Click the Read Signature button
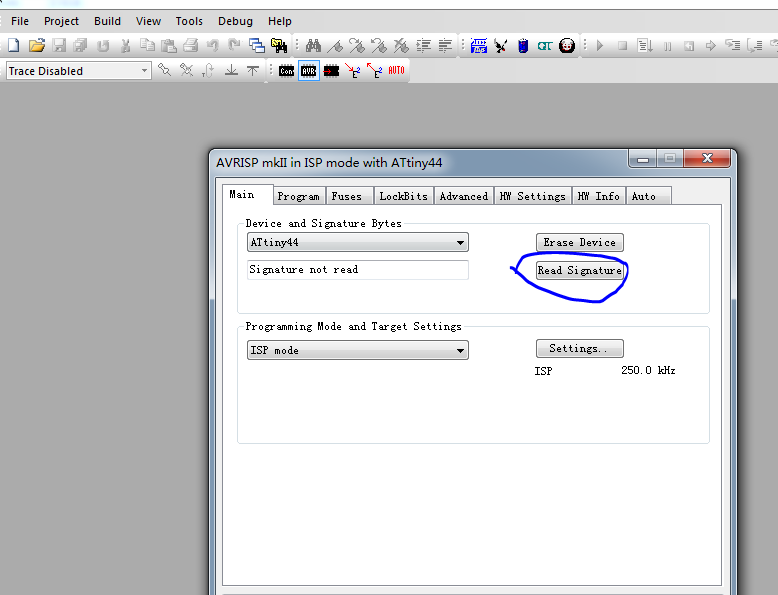 click(x=580, y=270)
